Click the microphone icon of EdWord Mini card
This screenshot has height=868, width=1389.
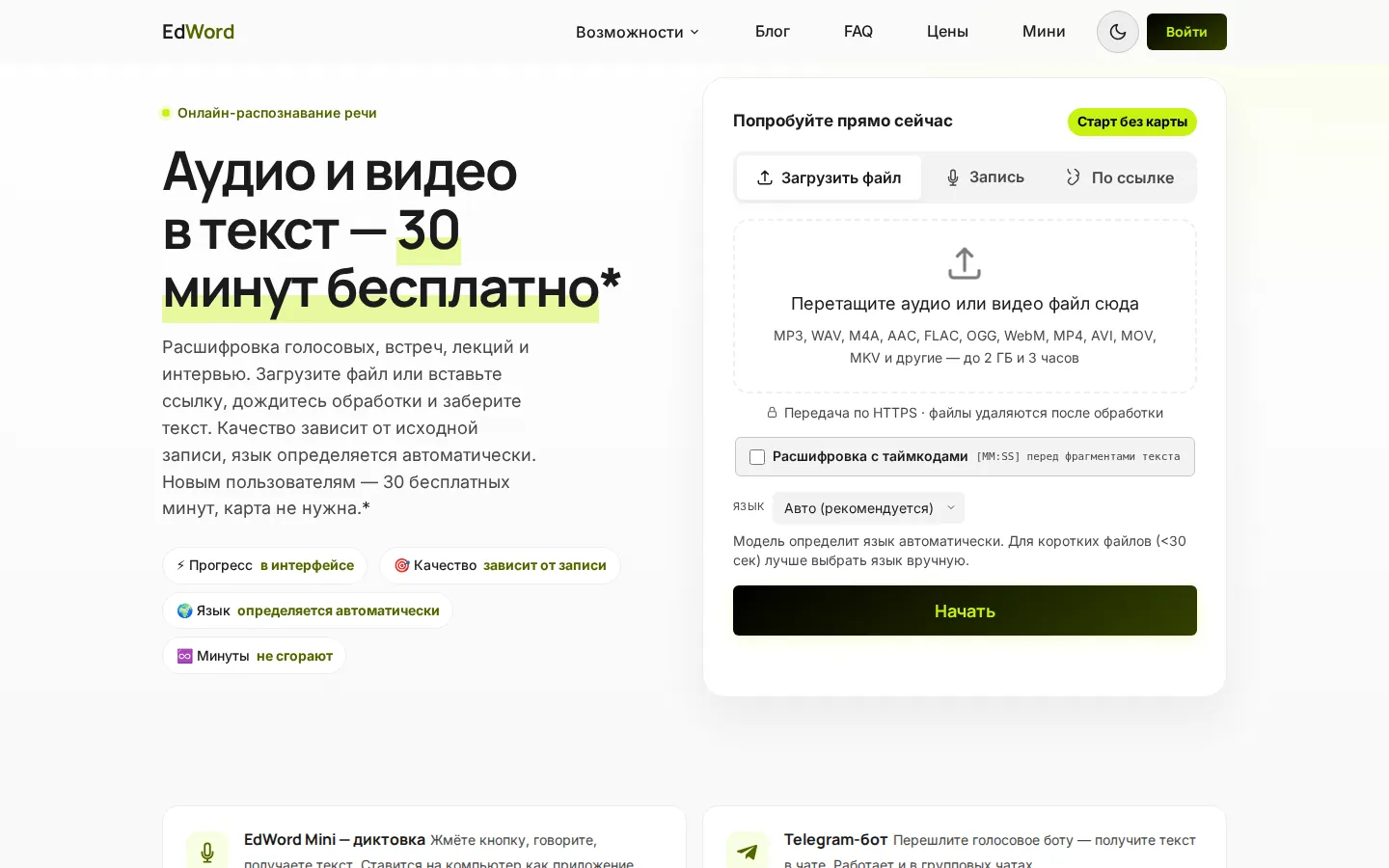(x=207, y=852)
